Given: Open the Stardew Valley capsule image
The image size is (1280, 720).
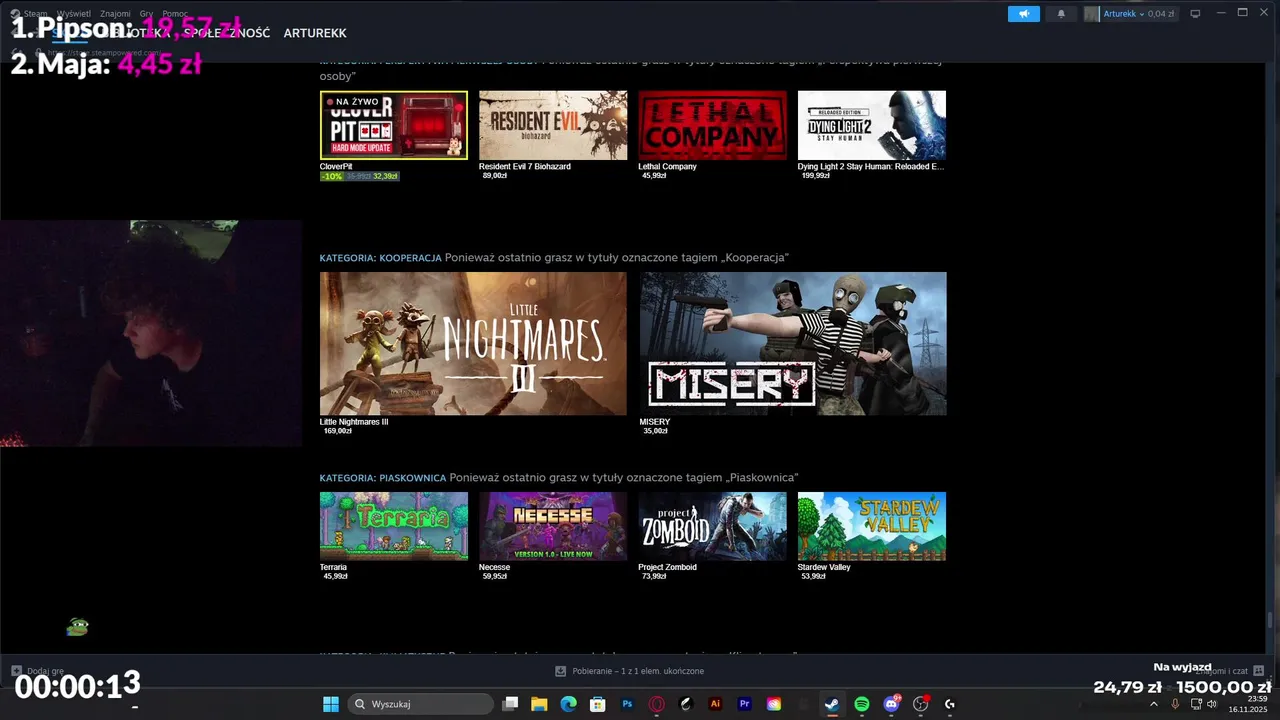Looking at the screenshot, I should (872, 526).
